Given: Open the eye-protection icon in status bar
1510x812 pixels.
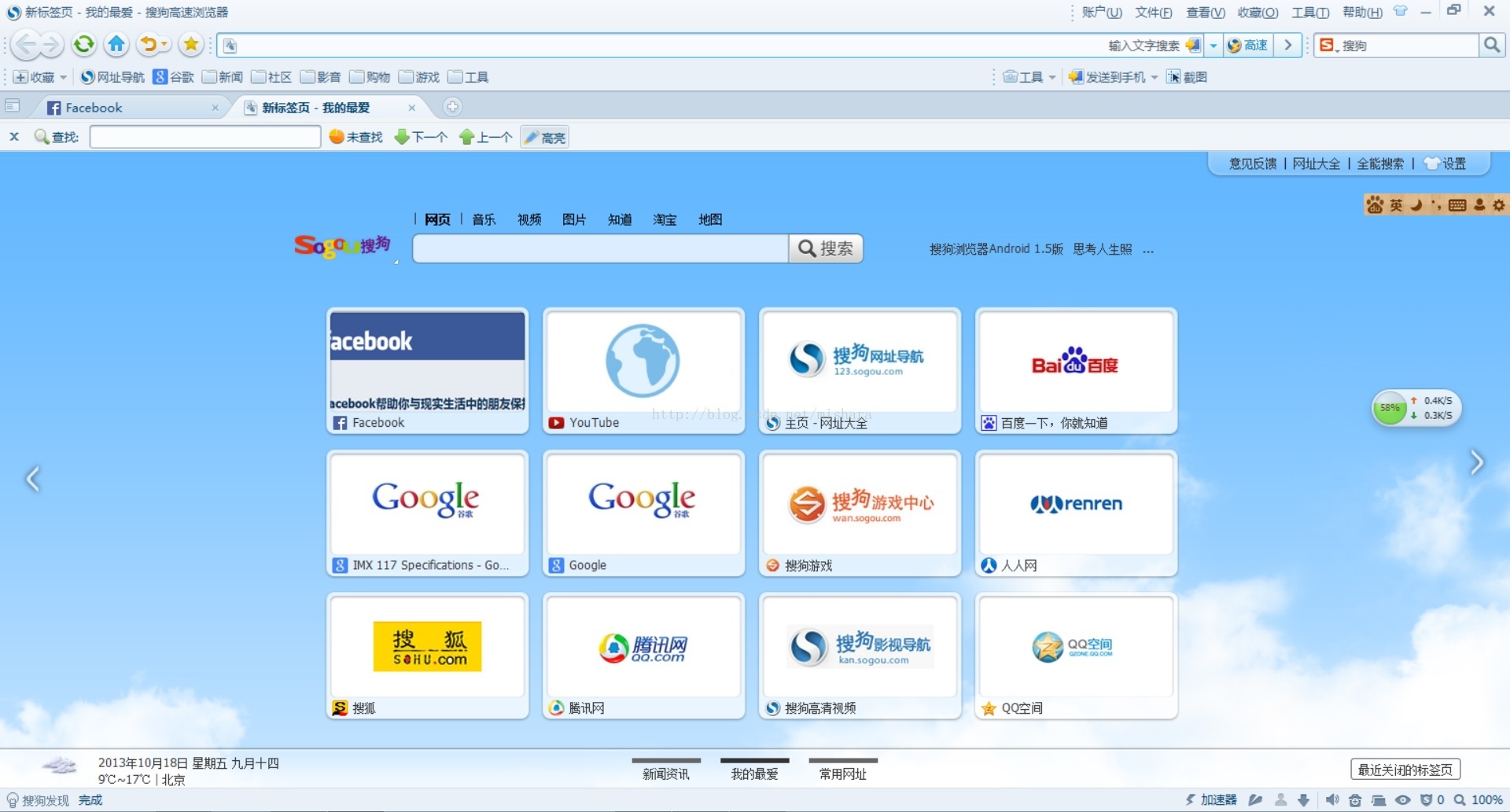Looking at the screenshot, I should coord(1402,799).
